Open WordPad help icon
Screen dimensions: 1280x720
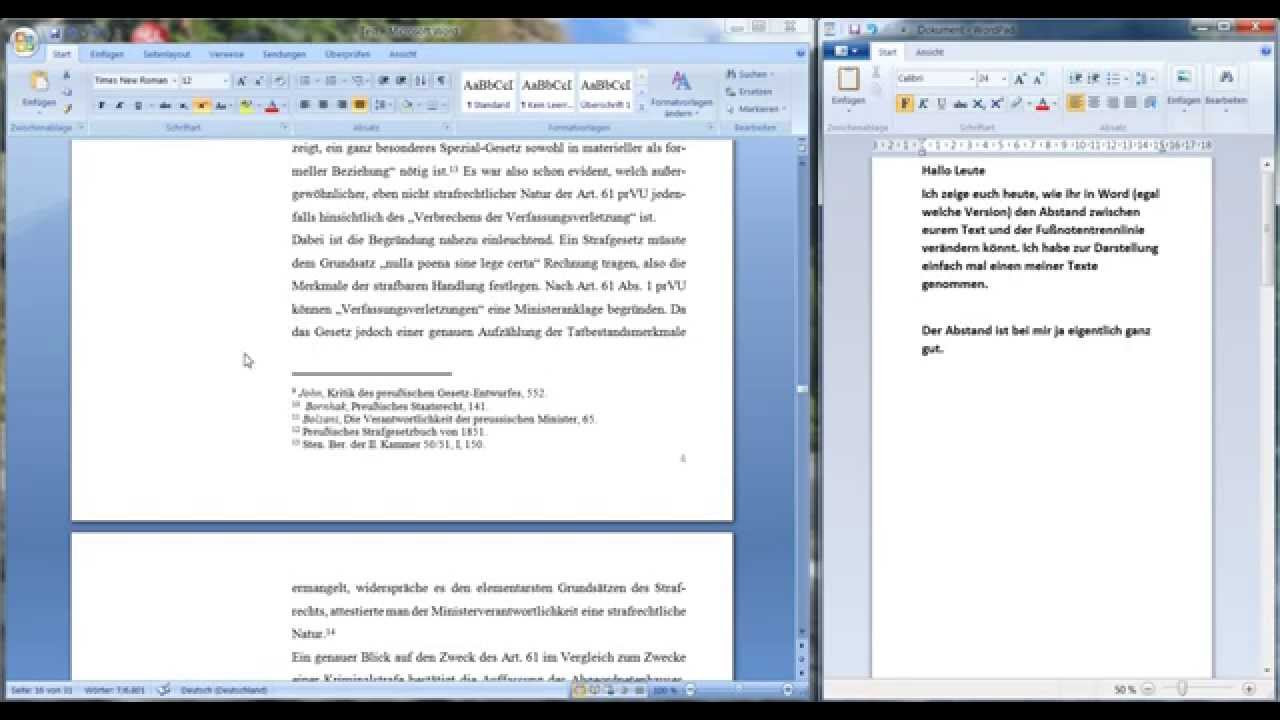[1267, 51]
